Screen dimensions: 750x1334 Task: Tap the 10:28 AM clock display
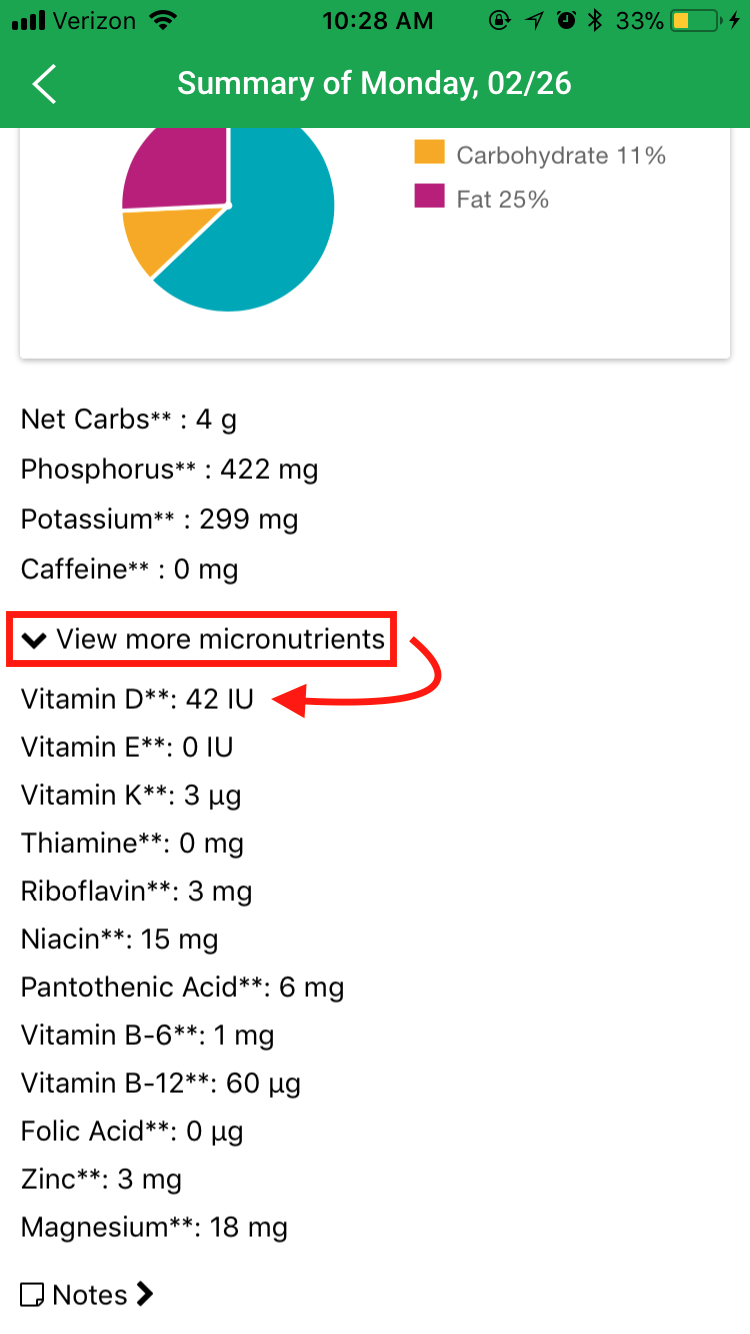click(377, 20)
